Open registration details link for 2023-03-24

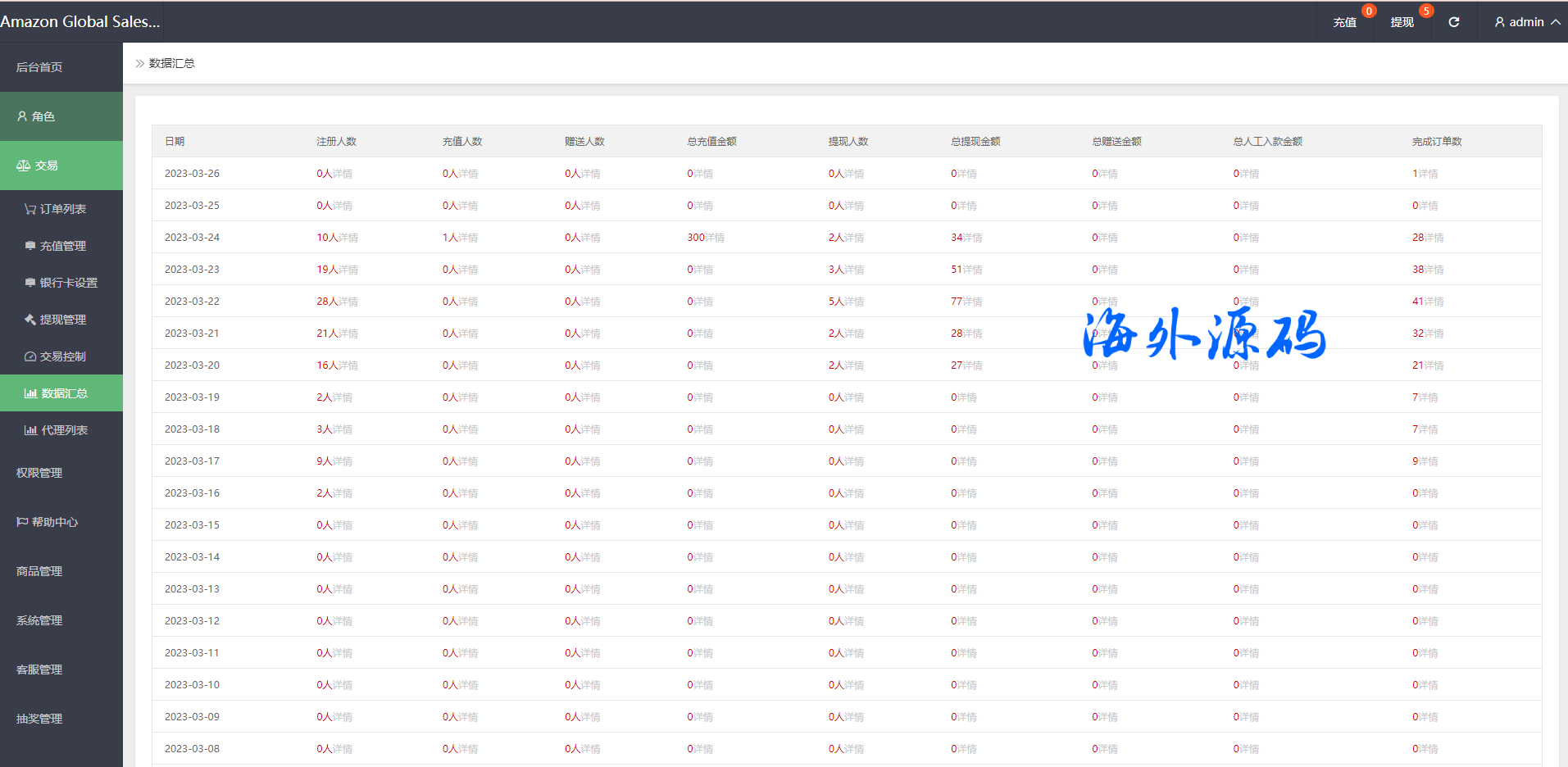pos(348,238)
